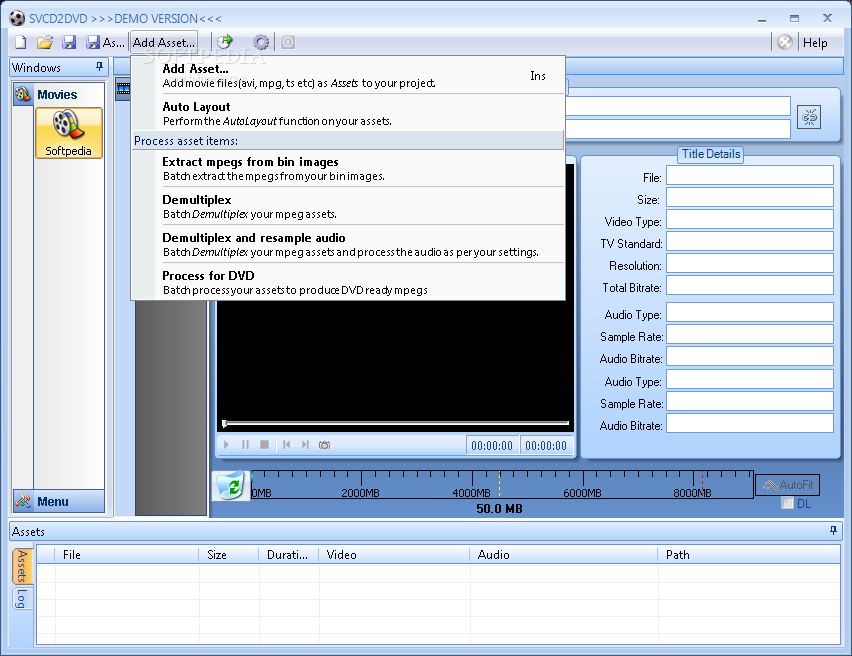
Task: Click the Save As toolbar button
Action: (x=105, y=42)
